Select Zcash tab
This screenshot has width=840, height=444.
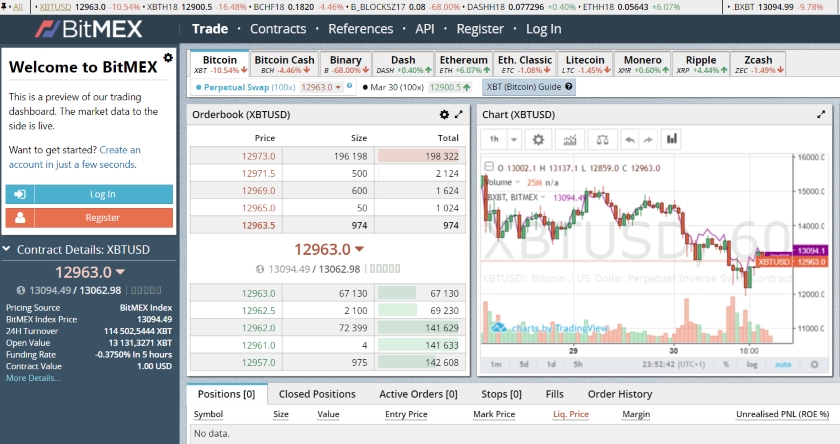point(758,64)
